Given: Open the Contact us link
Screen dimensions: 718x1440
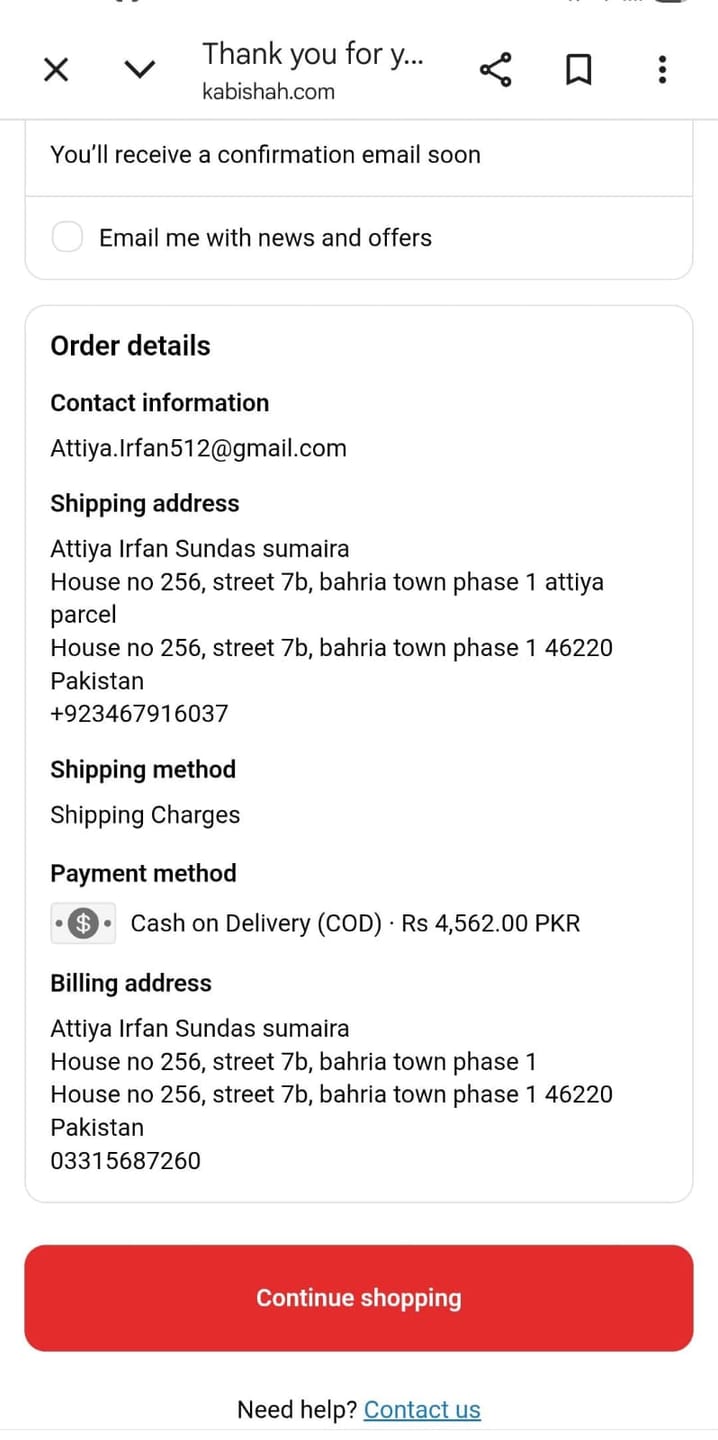Looking at the screenshot, I should point(422,1409).
